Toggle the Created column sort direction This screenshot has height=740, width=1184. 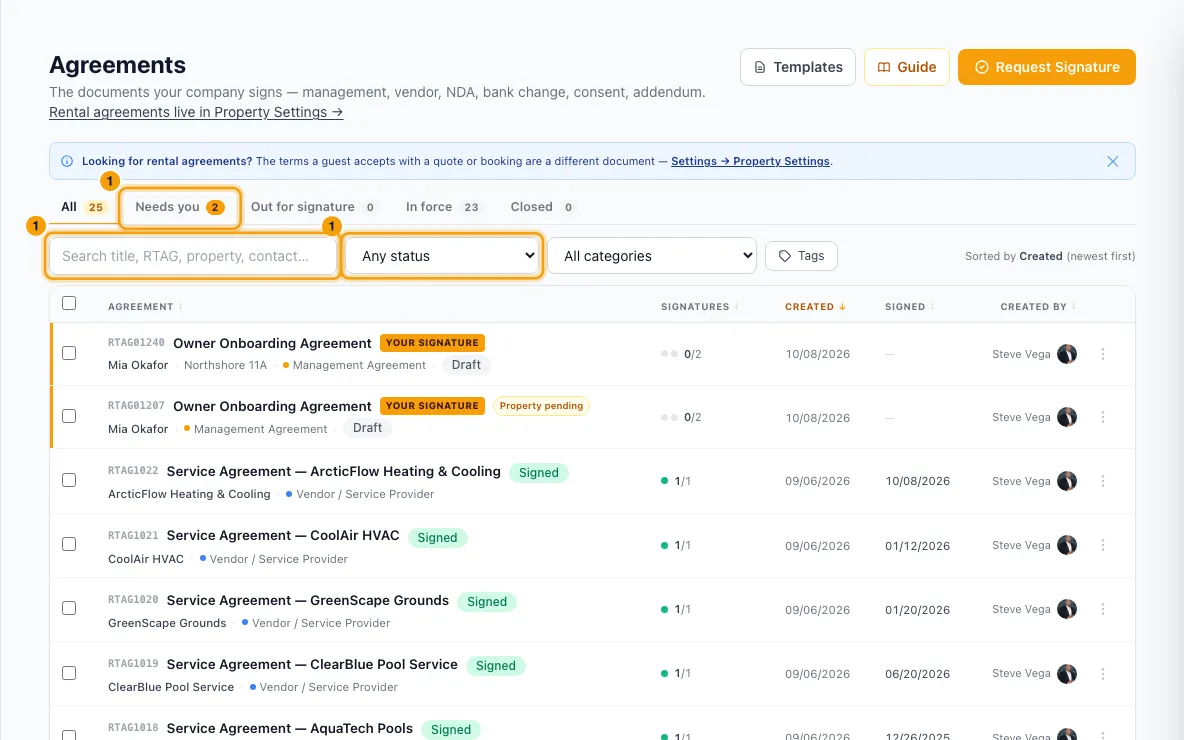815,307
